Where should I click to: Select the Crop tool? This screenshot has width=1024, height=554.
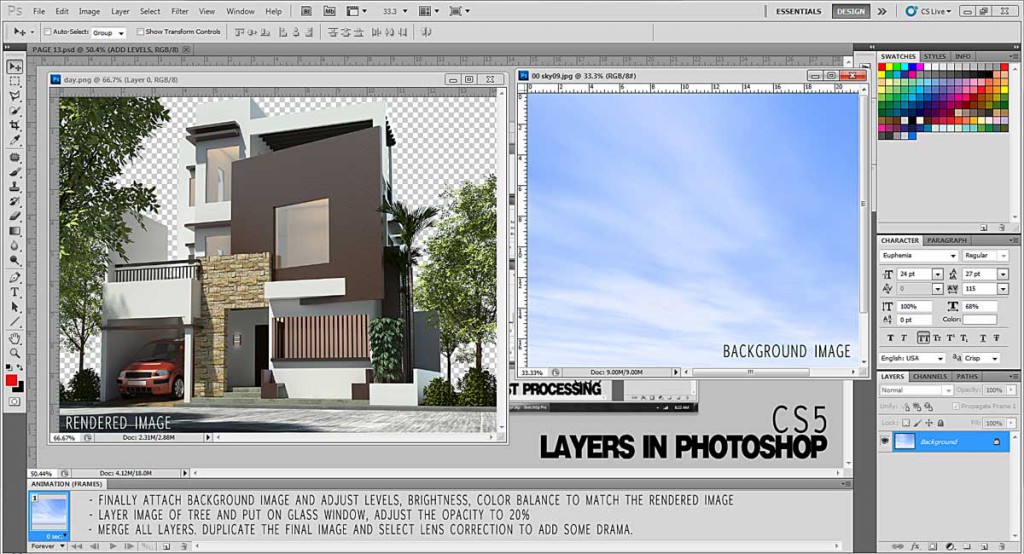coord(14,125)
